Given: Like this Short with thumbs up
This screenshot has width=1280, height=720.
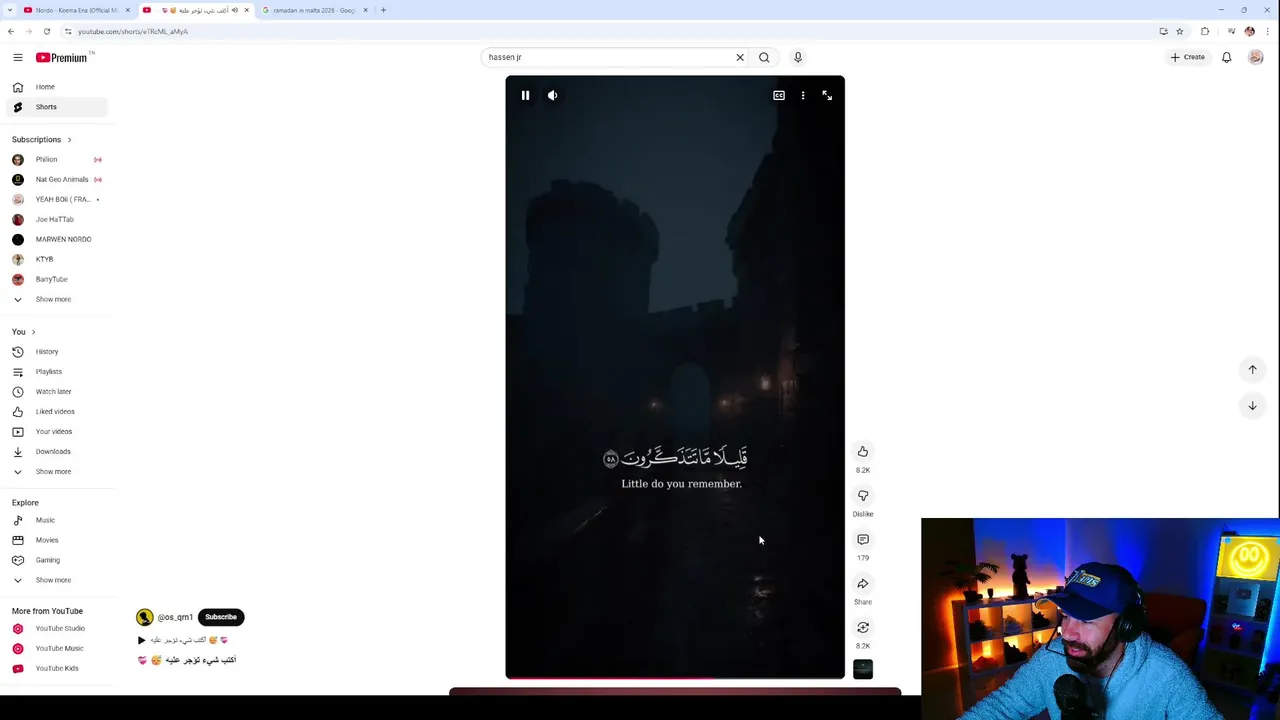Looking at the screenshot, I should click(x=863, y=452).
